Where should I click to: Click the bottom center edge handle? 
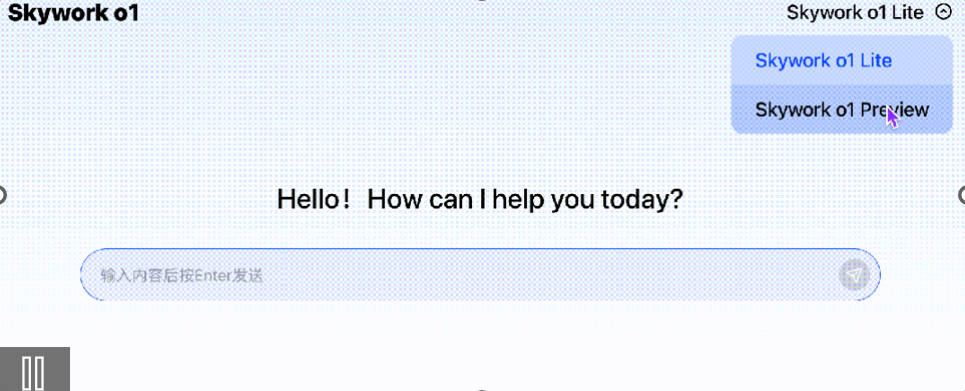click(482, 390)
